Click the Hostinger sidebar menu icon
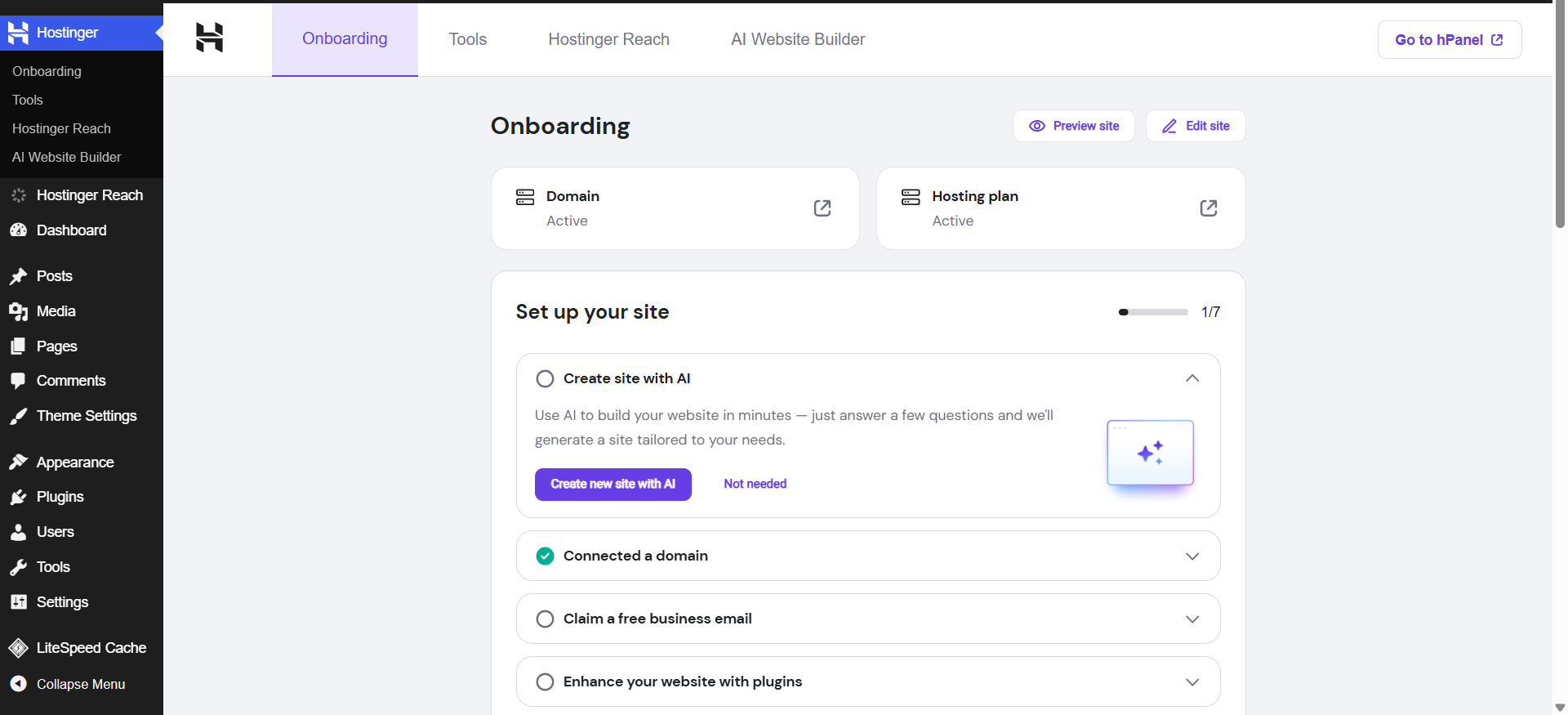The image size is (1568, 715). [18, 33]
